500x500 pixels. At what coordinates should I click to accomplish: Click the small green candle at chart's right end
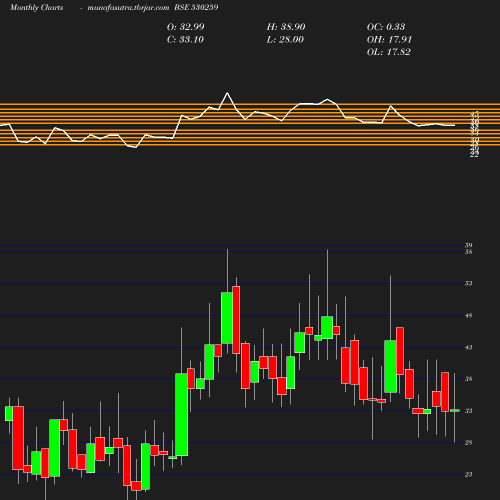click(455, 411)
